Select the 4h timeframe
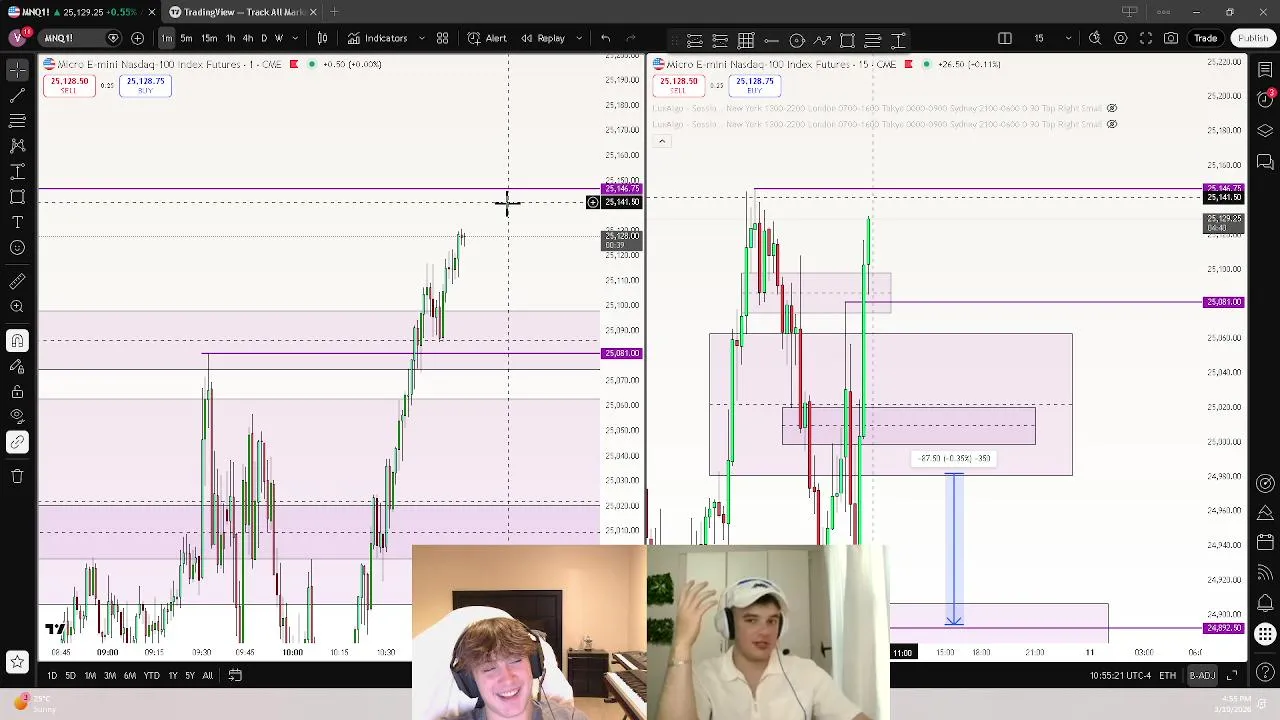 247,38
